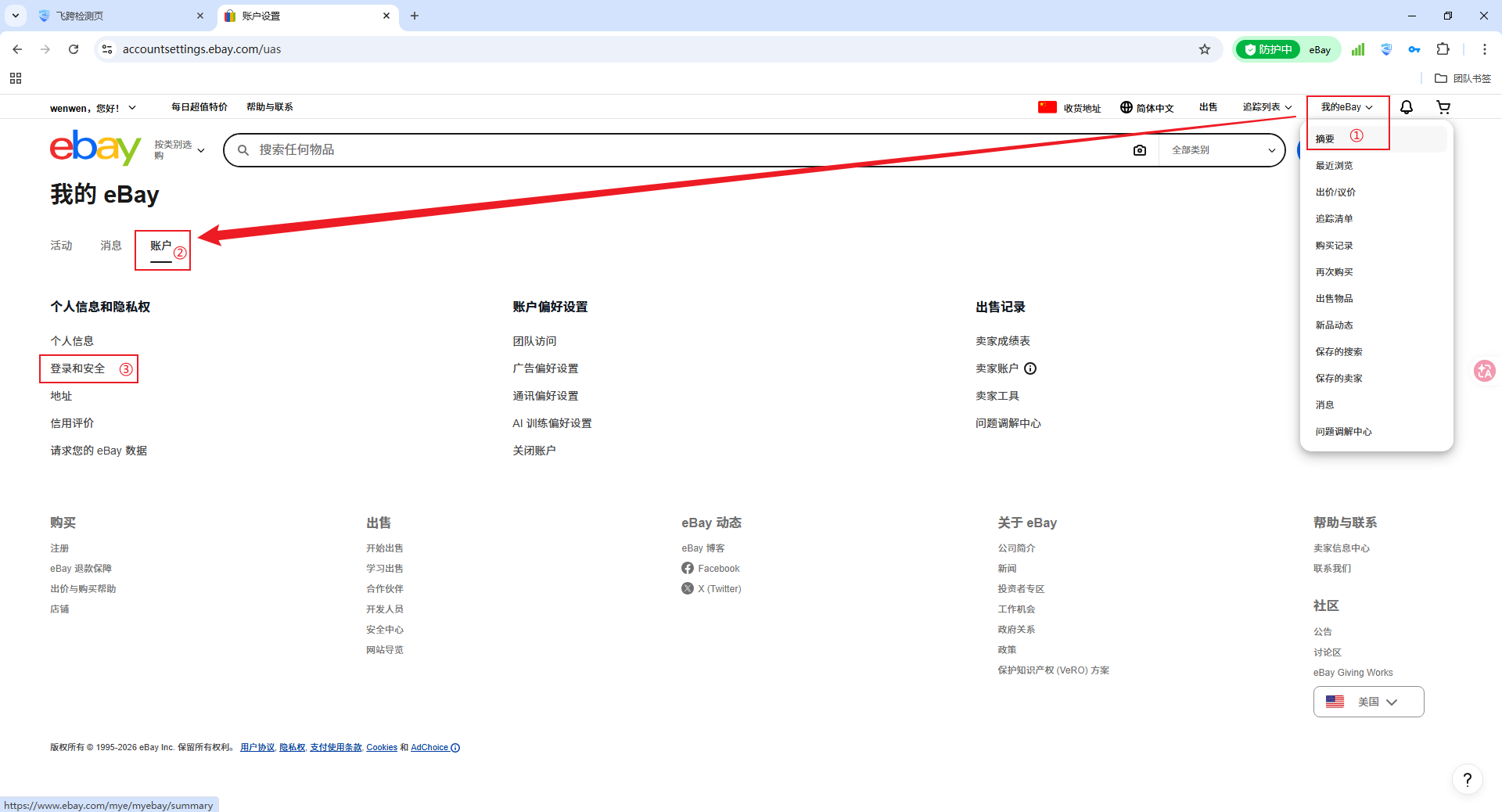Open the password key icon in toolbar
Viewport: 1502px width, 812px height.
[1414, 49]
